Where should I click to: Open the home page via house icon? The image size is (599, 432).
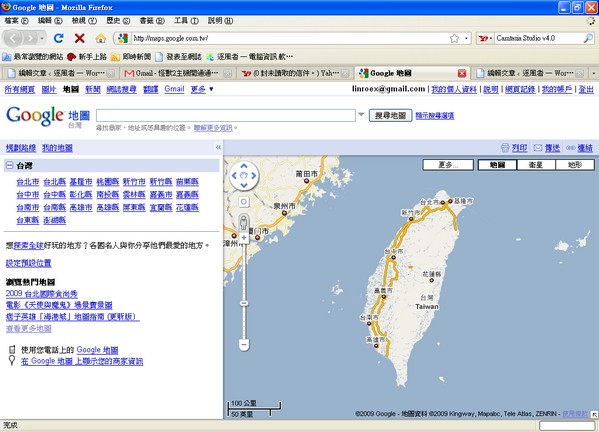click(x=100, y=38)
